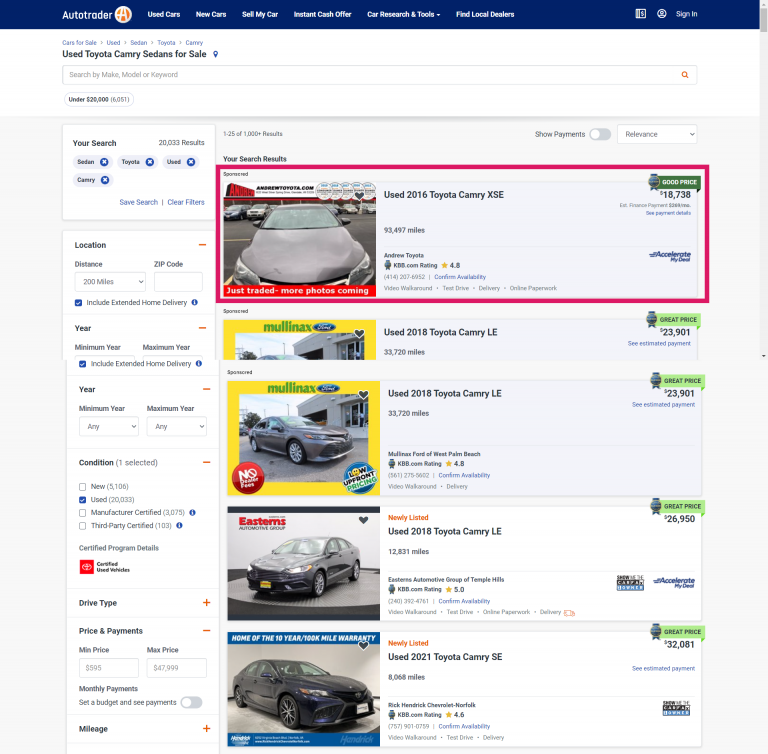
Task: Click Accelerate My Deal logo on Easterns listing
Action: [x=674, y=583]
